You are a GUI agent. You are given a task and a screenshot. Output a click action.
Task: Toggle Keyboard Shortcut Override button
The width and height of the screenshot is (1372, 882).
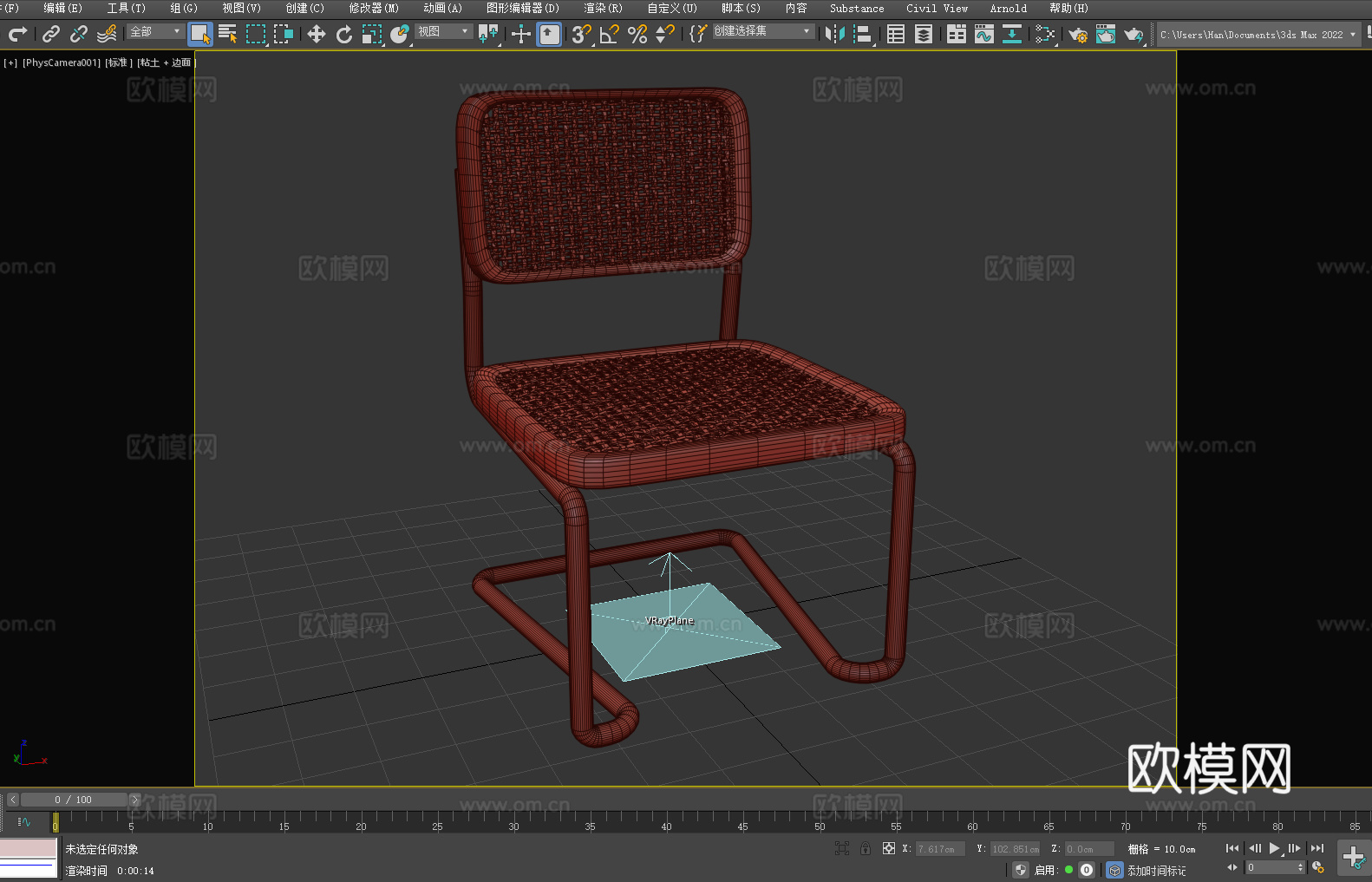pyautogui.click(x=549, y=34)
